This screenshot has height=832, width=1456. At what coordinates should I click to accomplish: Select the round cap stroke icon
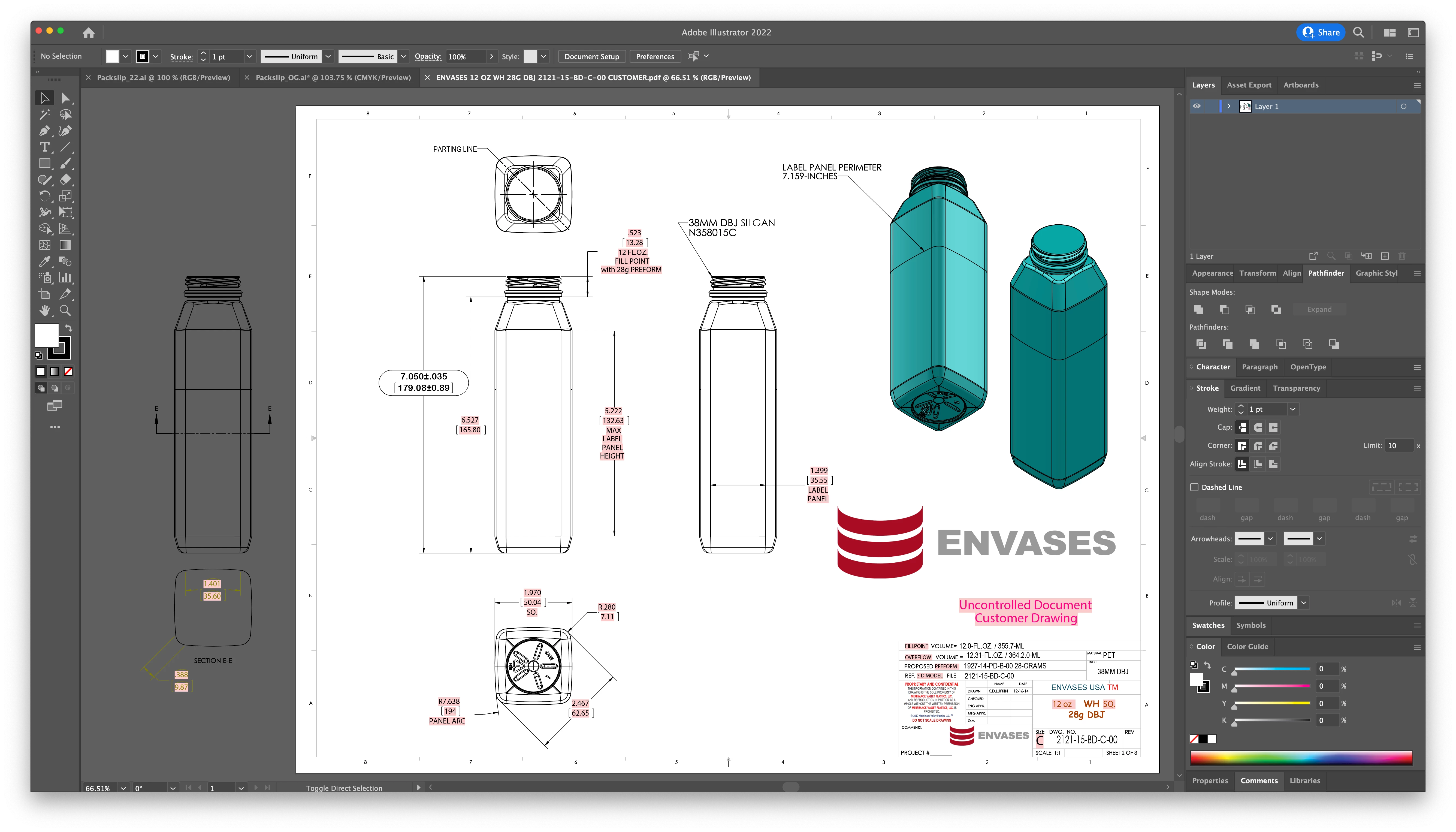tap(1258, 427)
